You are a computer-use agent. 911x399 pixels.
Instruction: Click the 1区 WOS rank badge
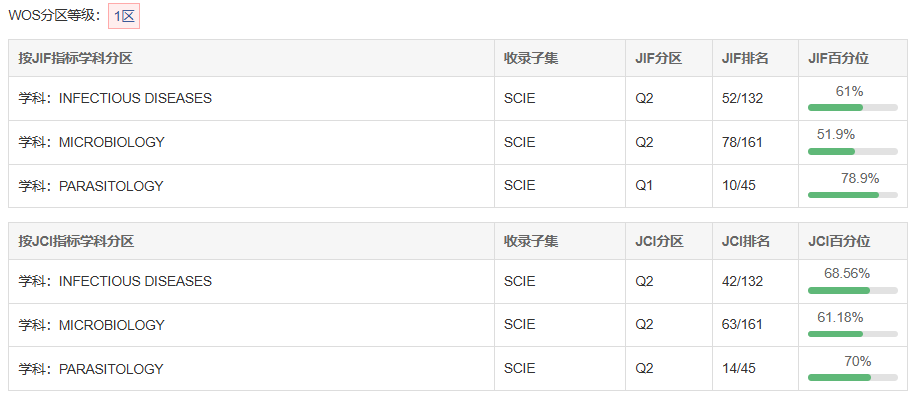click(124, 16)
